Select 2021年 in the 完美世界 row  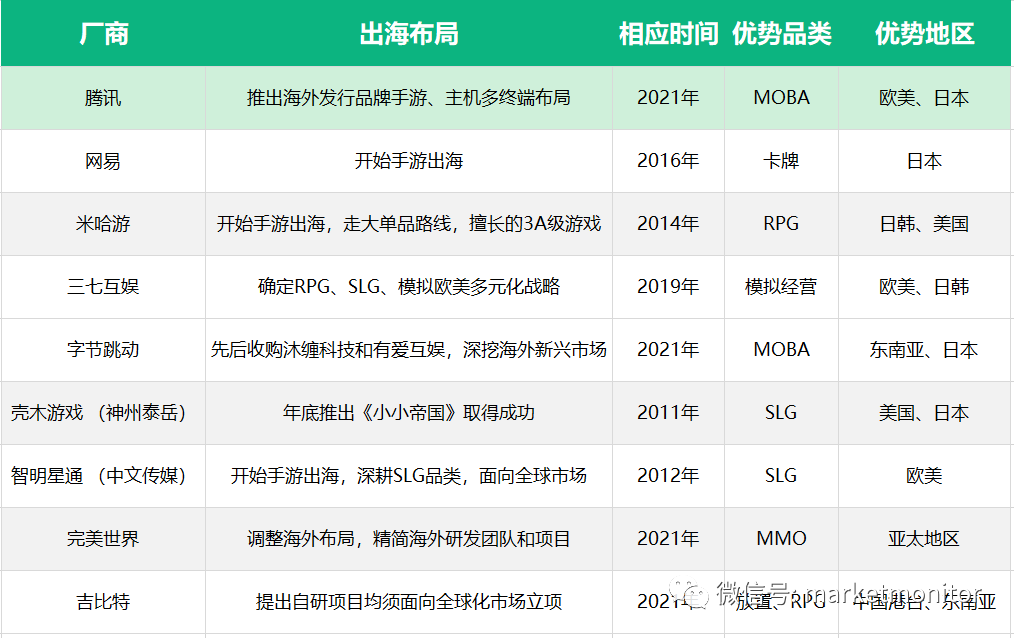pyautogui.click(x=668, y=538)
